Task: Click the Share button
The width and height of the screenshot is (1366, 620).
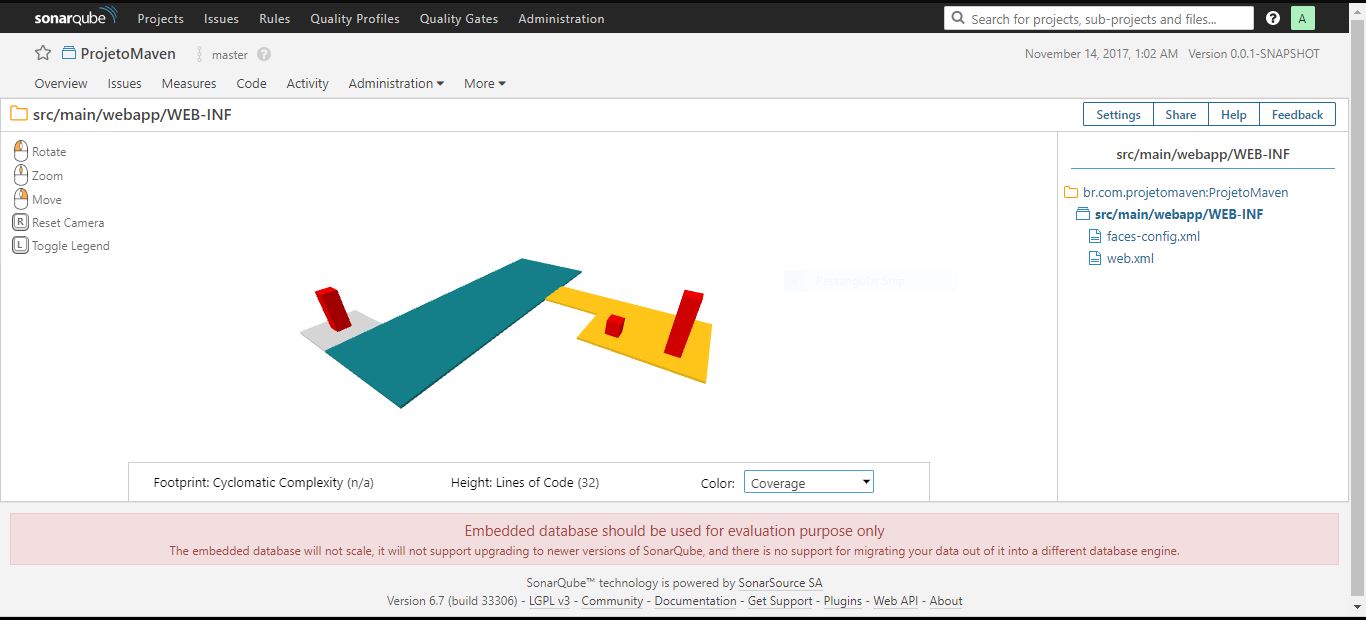Action: [1181, 114]
